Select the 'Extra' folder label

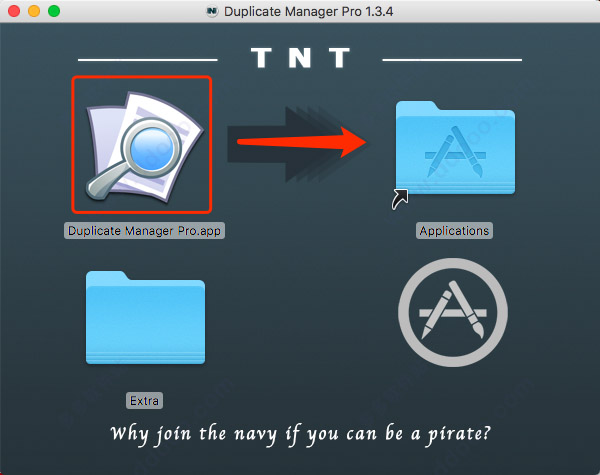[144, 401]
